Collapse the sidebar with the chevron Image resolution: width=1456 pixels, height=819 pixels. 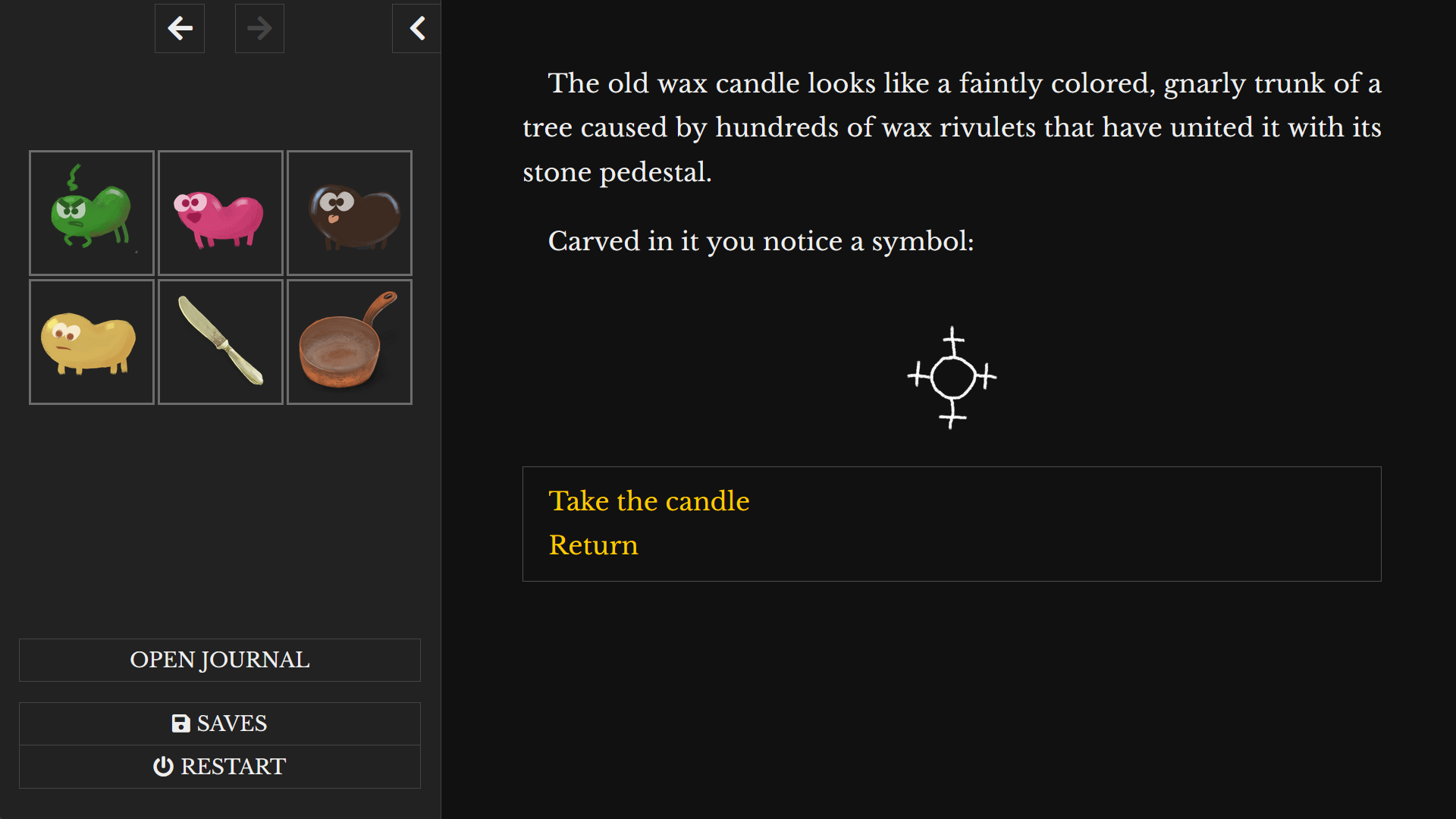pos(416,29)
